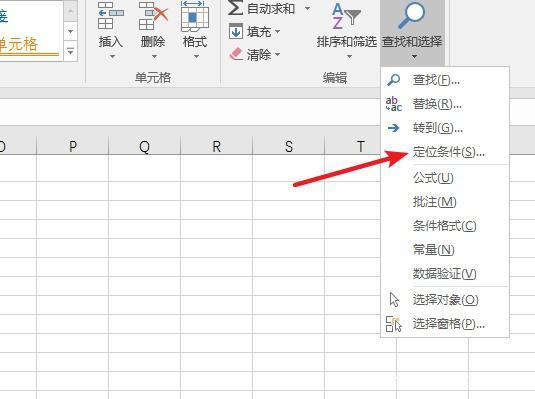Expand the cell styles gallery more arrow
Screen dimensions: 535x399
(x=70, y=52)
